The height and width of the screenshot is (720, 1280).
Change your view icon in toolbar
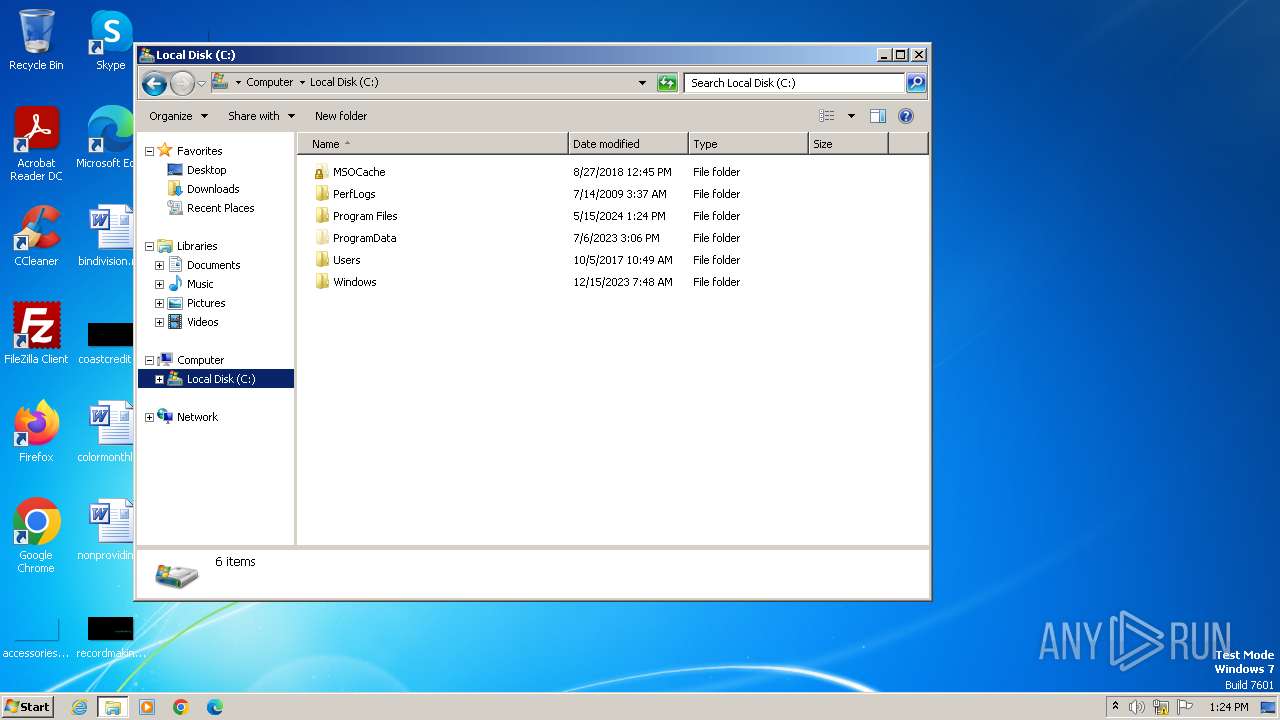(827, 116)
